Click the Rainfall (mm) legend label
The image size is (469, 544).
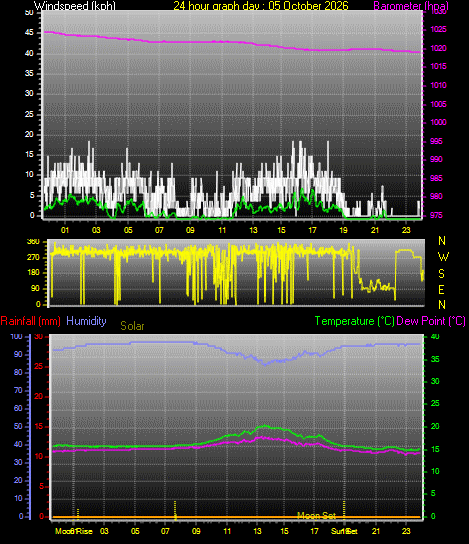coord(31,321)
